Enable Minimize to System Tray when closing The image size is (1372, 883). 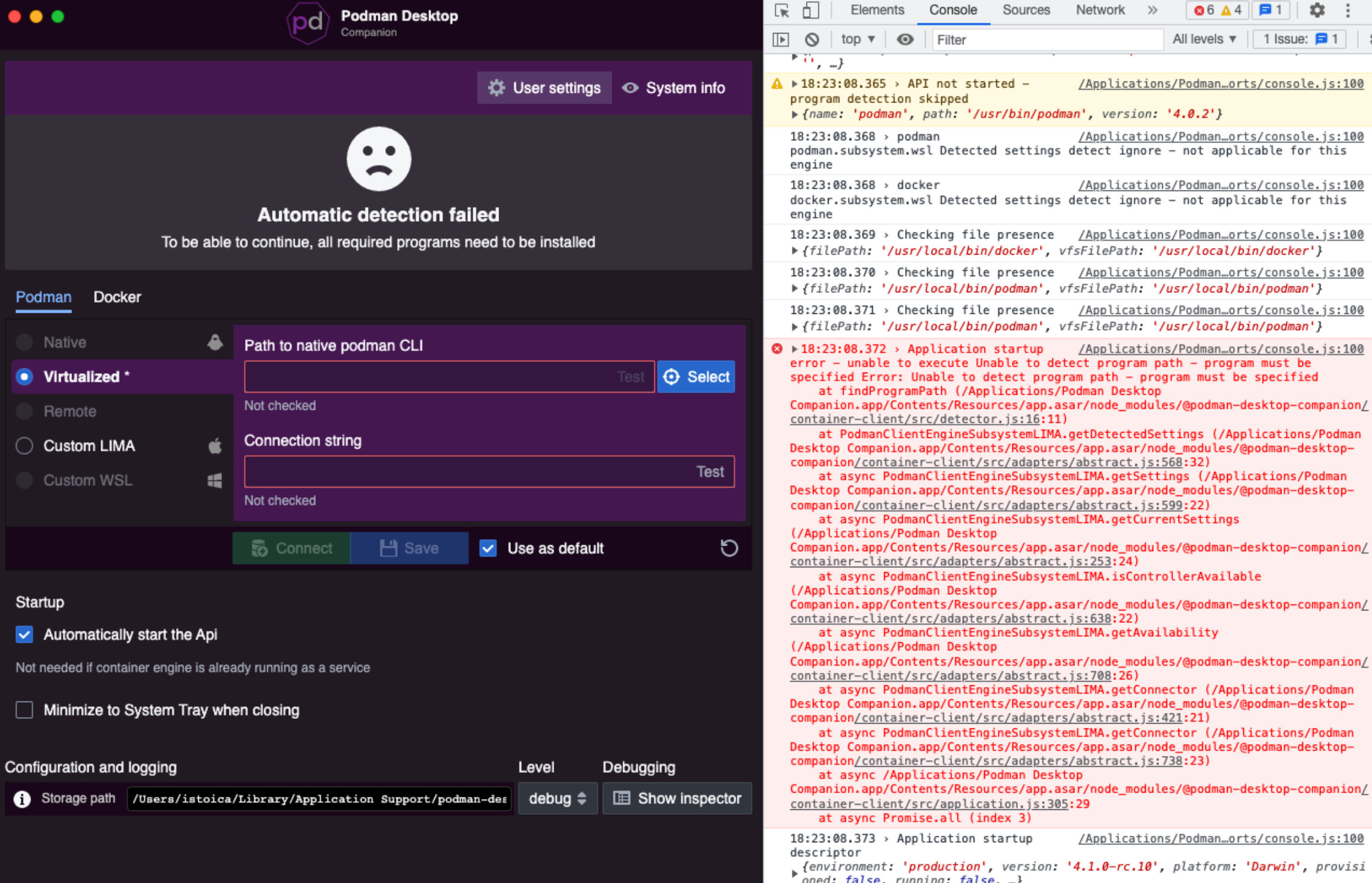tap(24, 710)
